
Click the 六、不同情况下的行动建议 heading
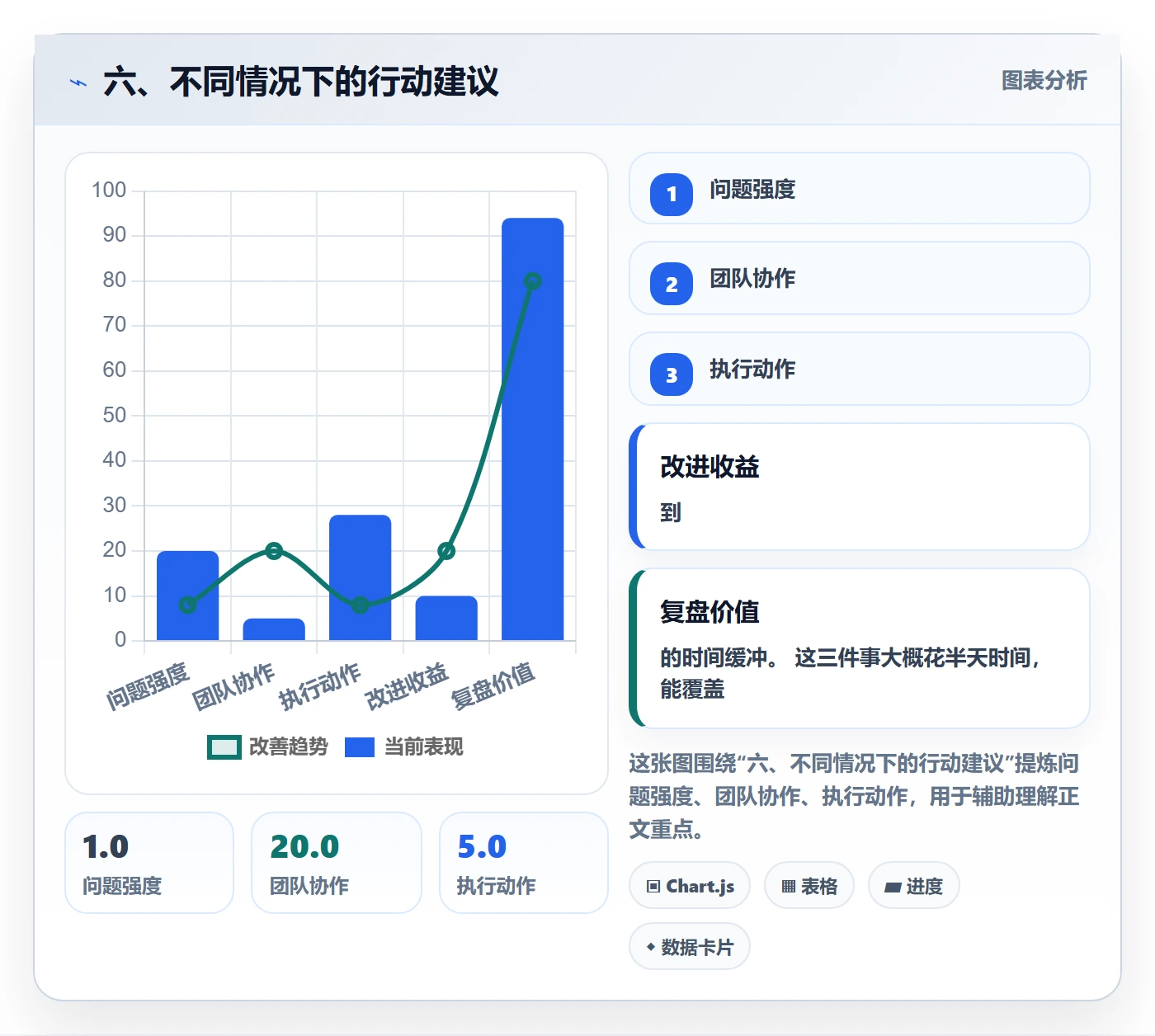301,82
